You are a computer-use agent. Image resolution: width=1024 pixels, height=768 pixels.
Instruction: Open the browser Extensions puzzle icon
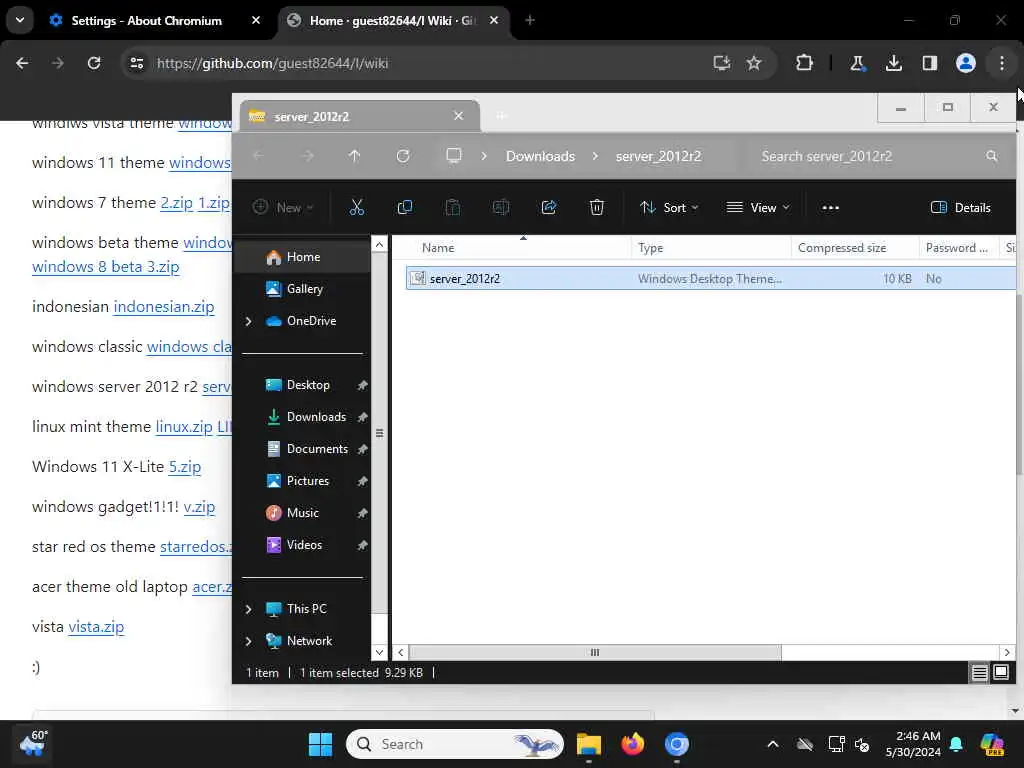tap(804, 63)
